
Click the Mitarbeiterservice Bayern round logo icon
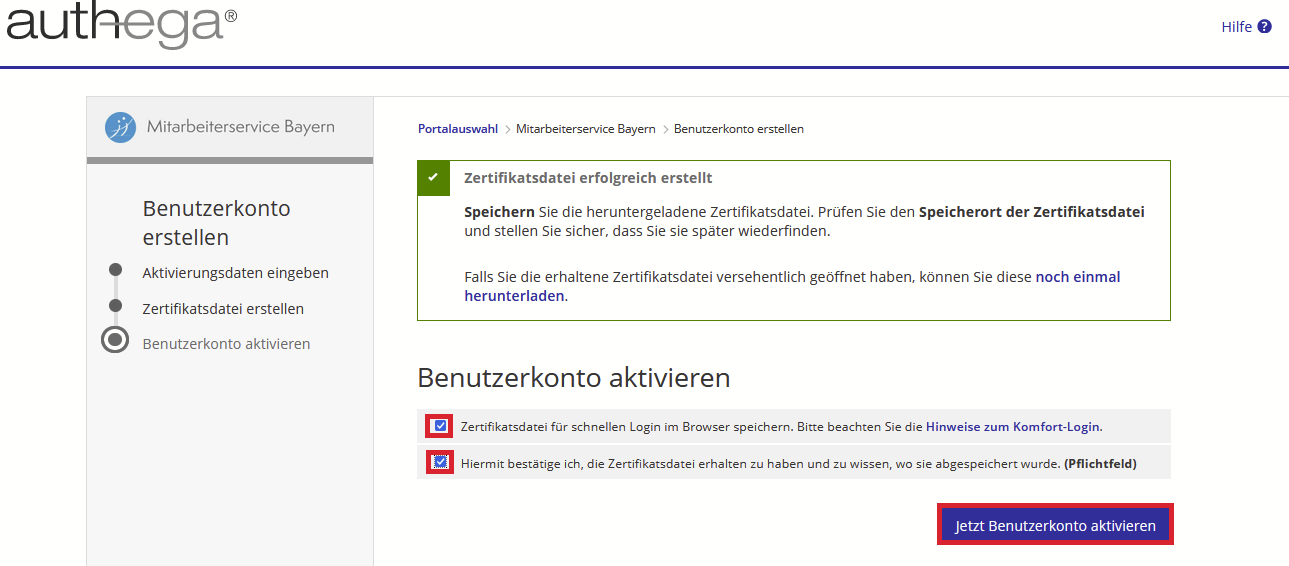point(121,127)
